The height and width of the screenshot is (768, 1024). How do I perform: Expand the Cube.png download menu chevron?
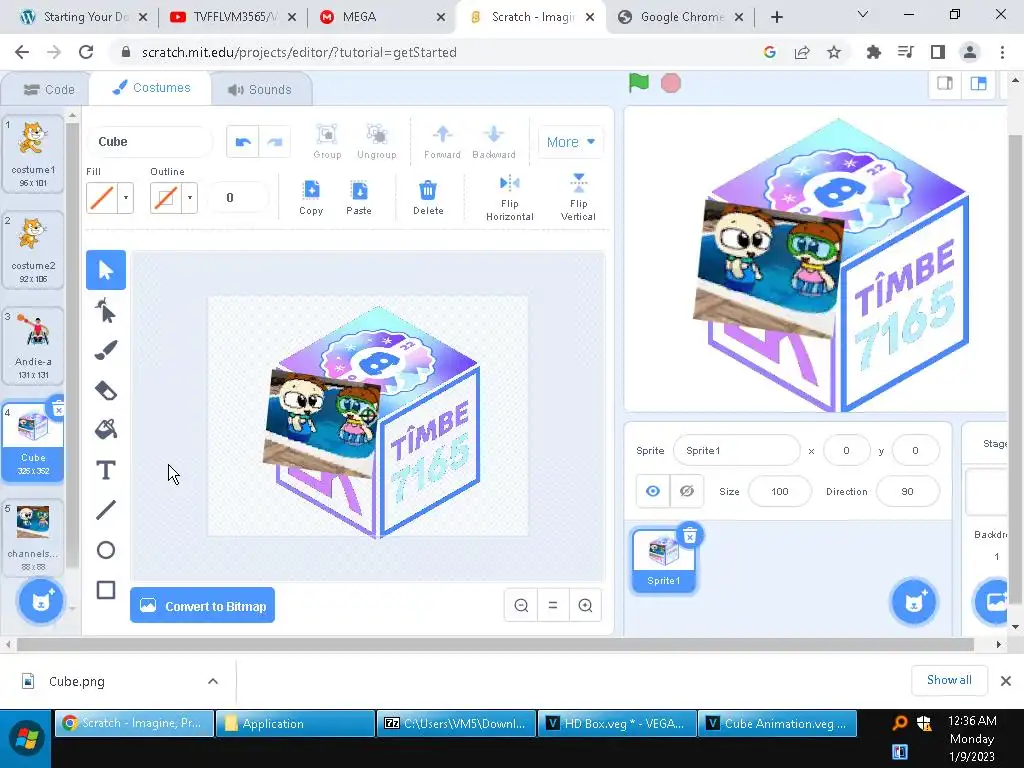point(213,681)
